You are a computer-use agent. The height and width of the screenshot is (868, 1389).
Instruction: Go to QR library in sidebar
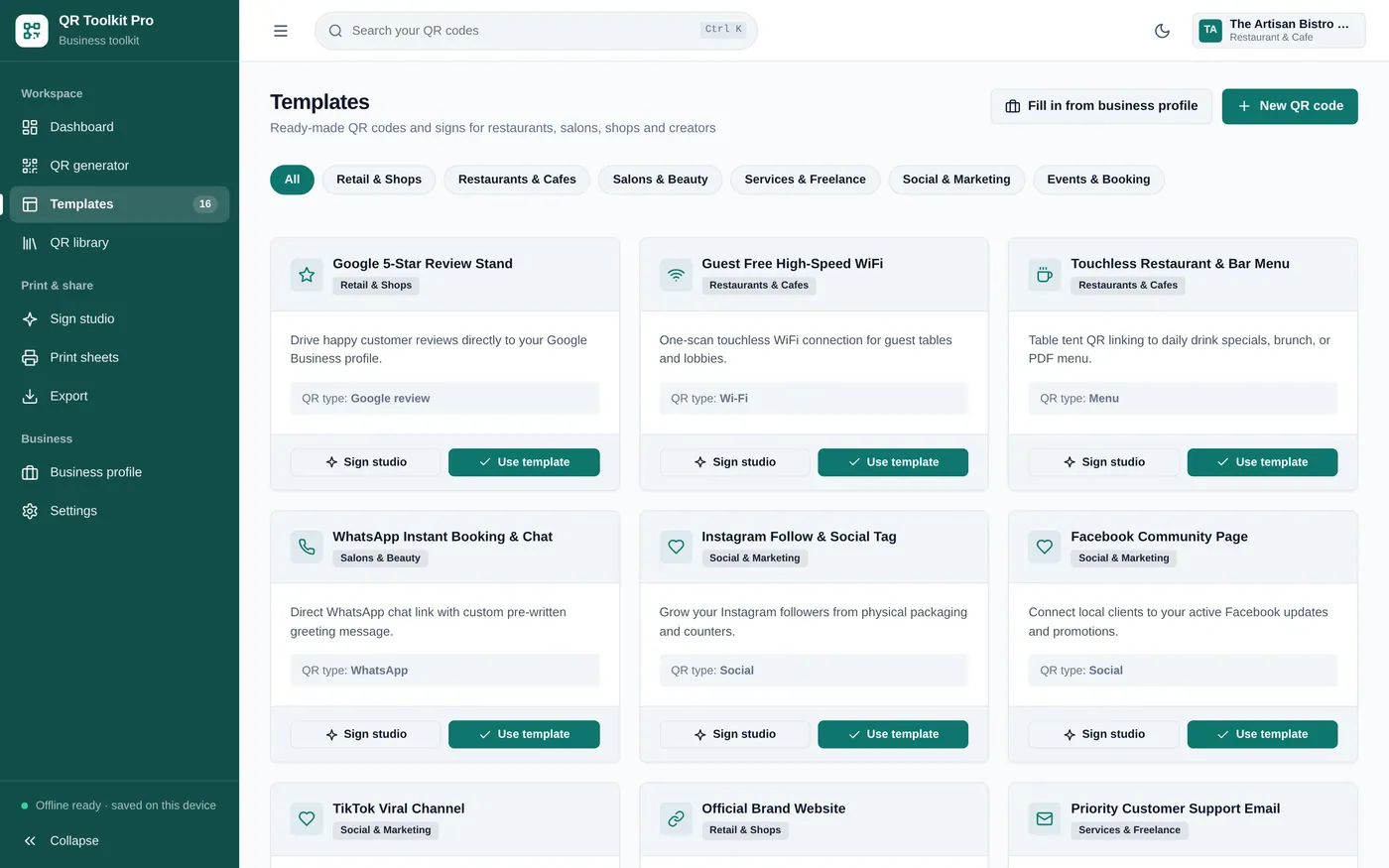click(119, 243)
